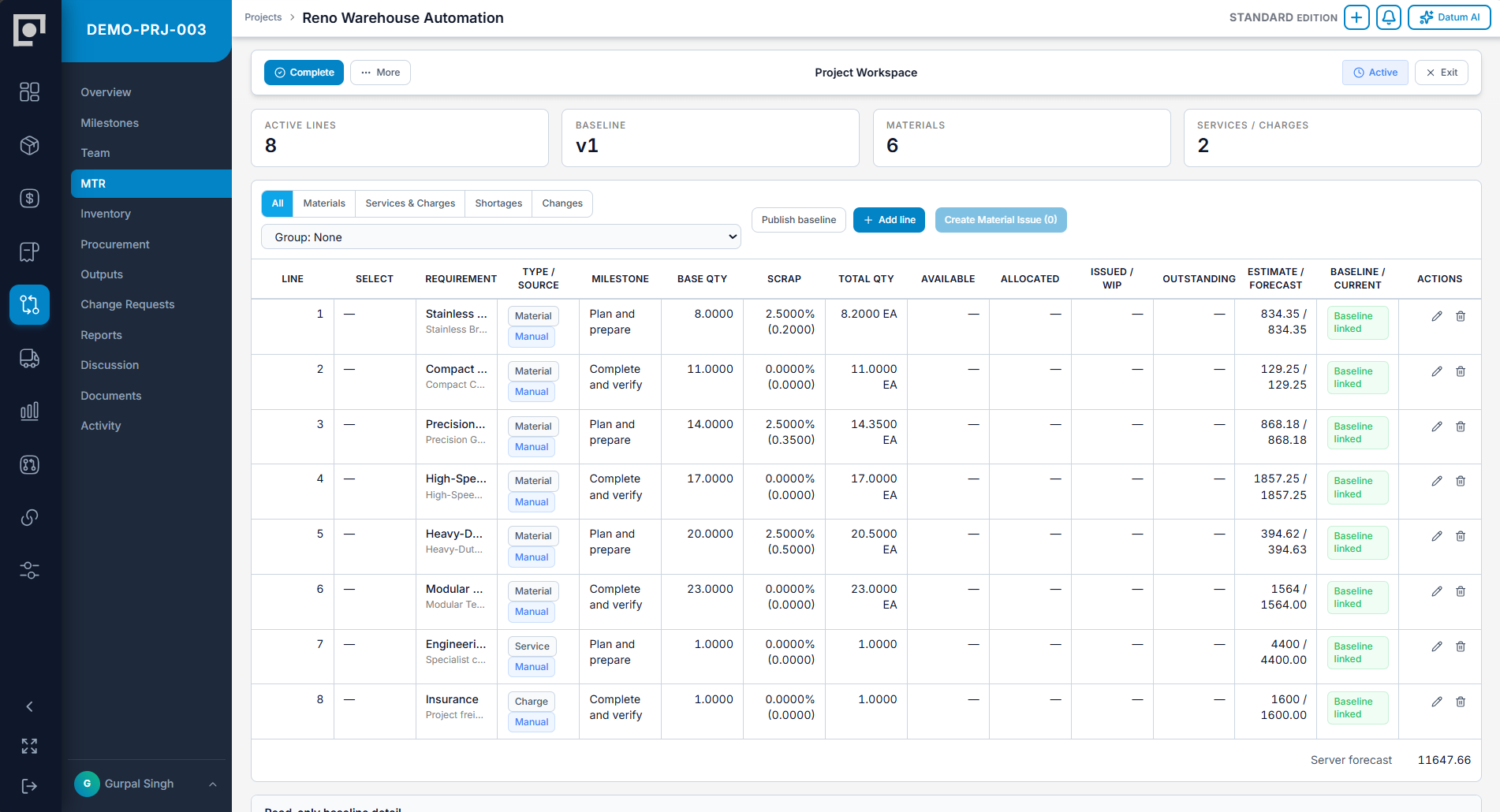The width and height of the screenshot is (1500, 812).
Task: Open the bar chart reports icon in left rail
Action: click(x=29, y=412)
